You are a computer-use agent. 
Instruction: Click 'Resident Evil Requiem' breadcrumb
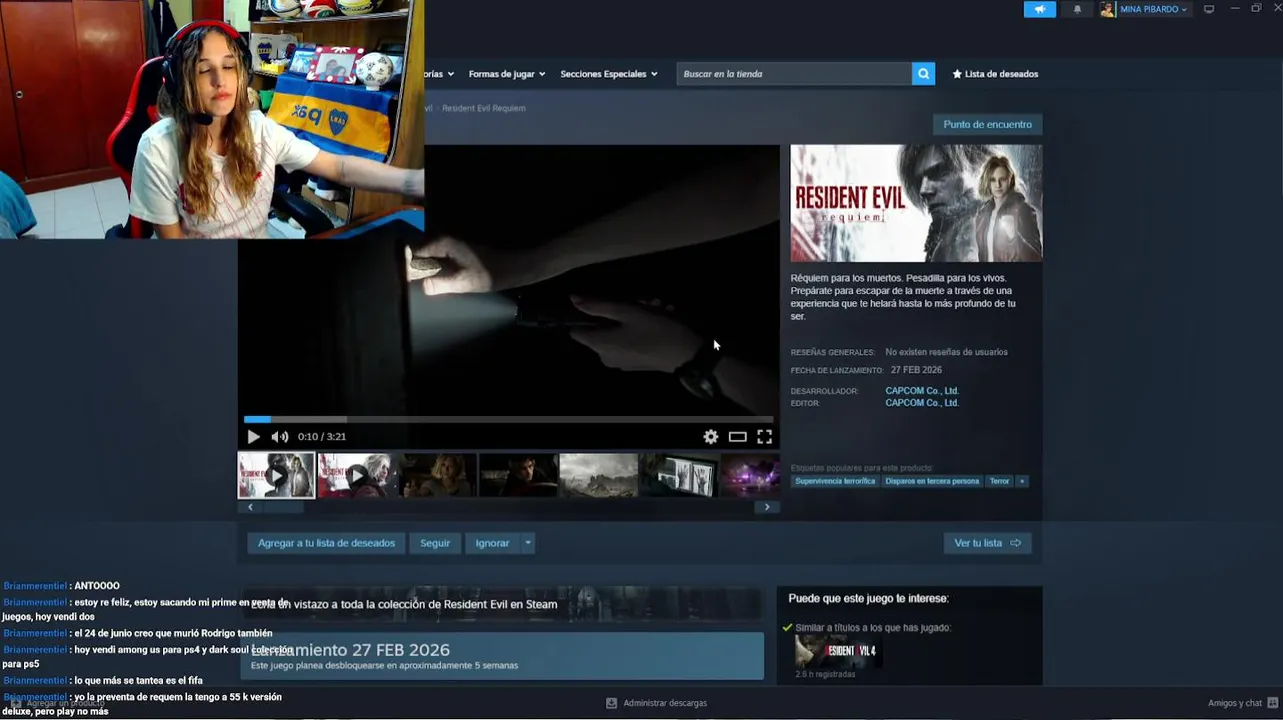click(x=484, y=108)
